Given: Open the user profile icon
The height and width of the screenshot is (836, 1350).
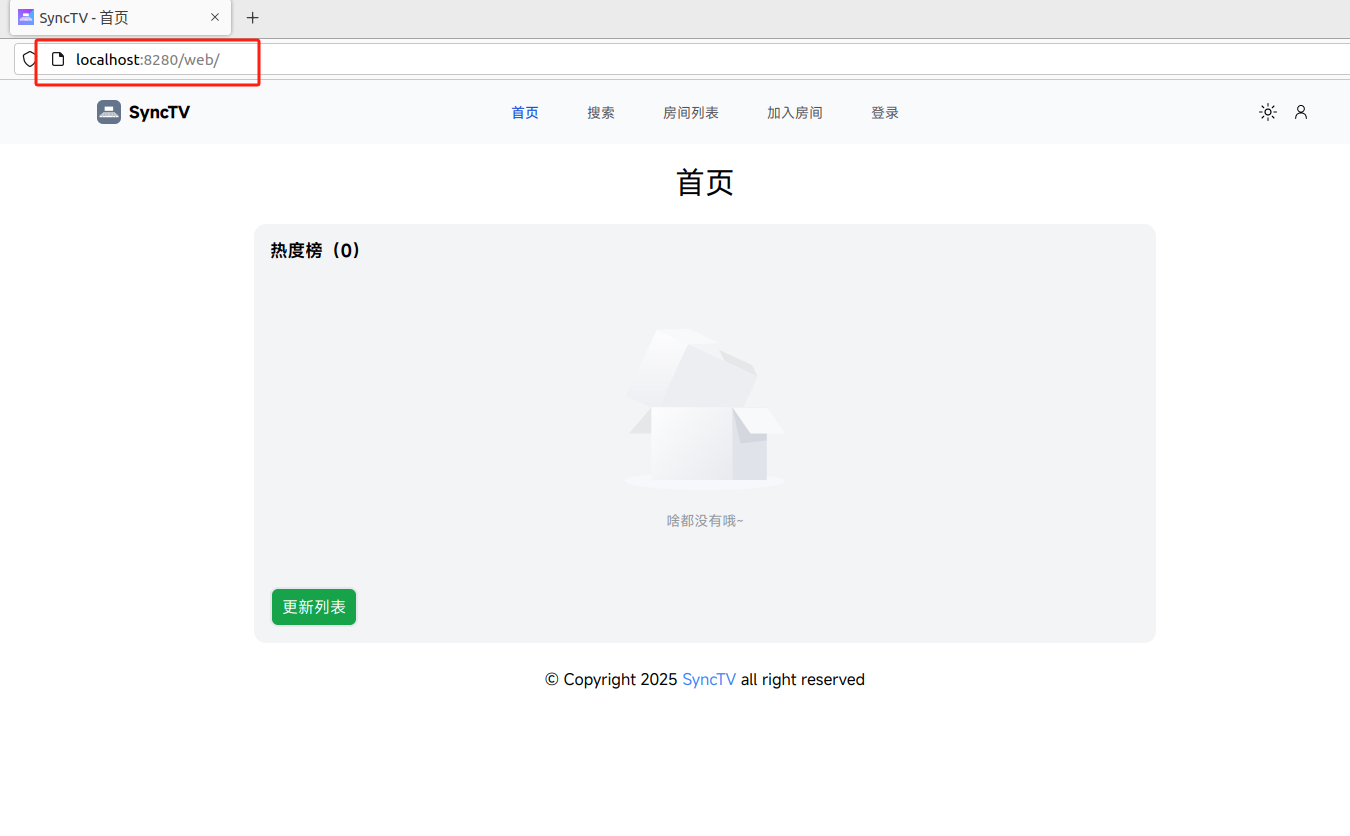Looking at the screenshot, I should [1301, 112].
